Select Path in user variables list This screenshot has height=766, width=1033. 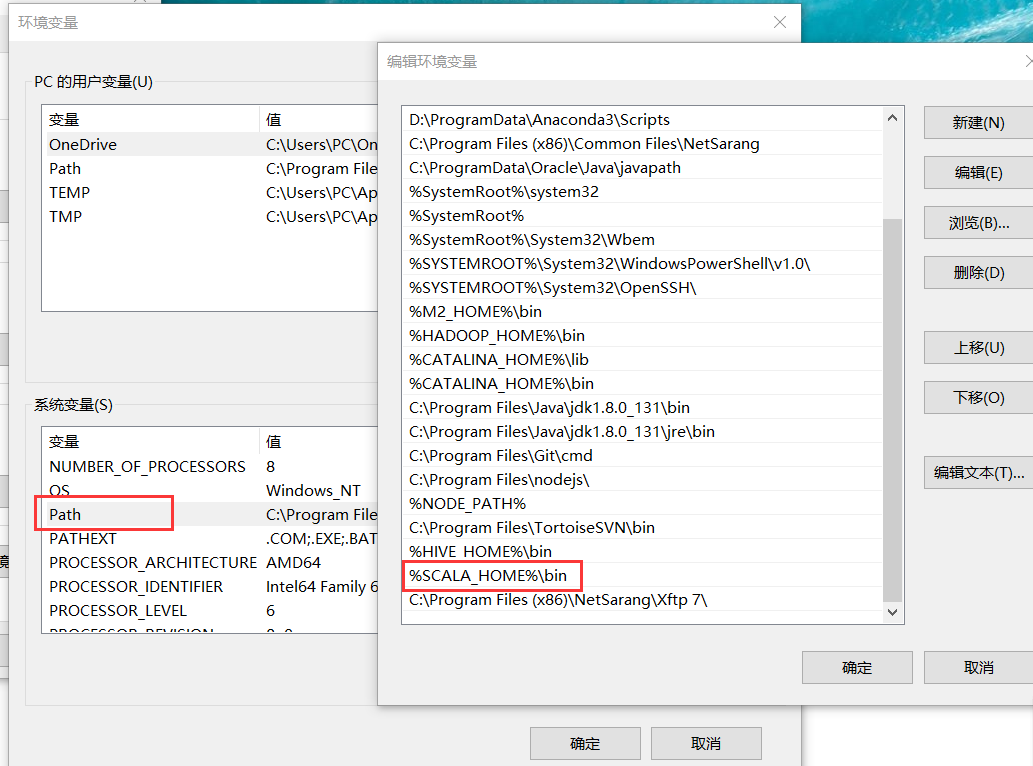tap(210, 169)
